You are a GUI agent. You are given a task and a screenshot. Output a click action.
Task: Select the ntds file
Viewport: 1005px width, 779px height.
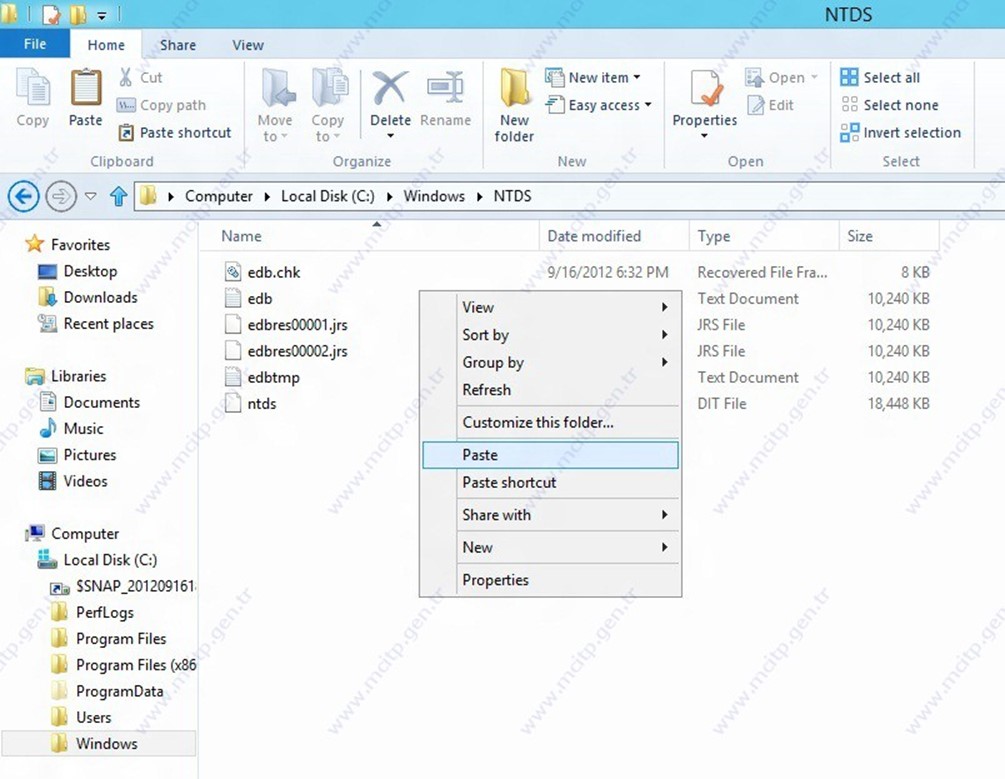(x=262, y=404)
